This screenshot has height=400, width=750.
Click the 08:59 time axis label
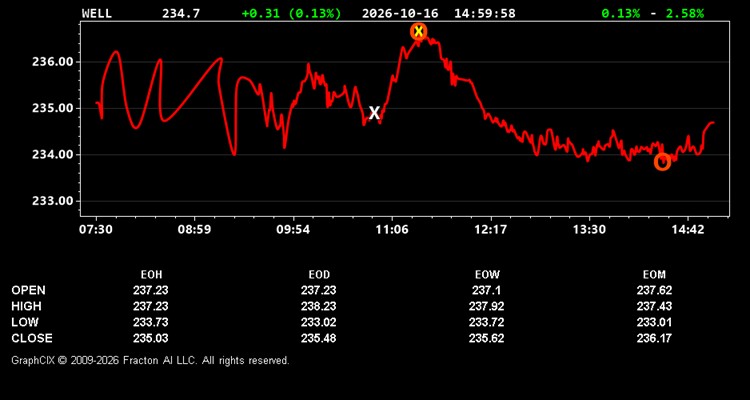click(x=194, y=229)
